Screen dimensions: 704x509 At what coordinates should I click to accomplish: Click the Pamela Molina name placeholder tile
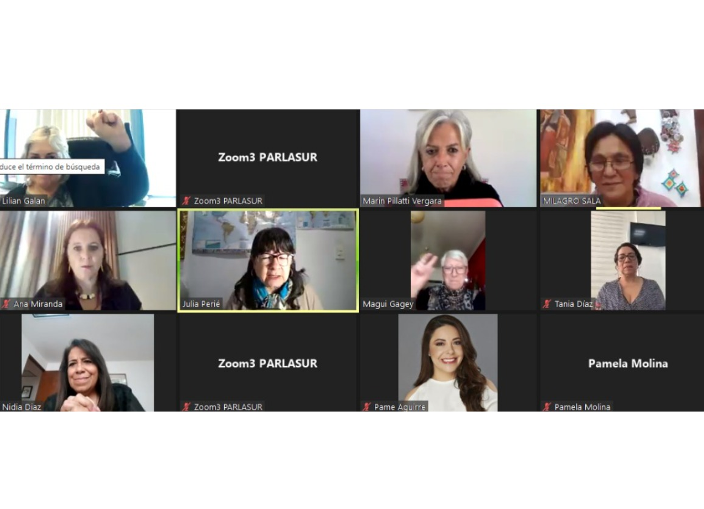622,363
